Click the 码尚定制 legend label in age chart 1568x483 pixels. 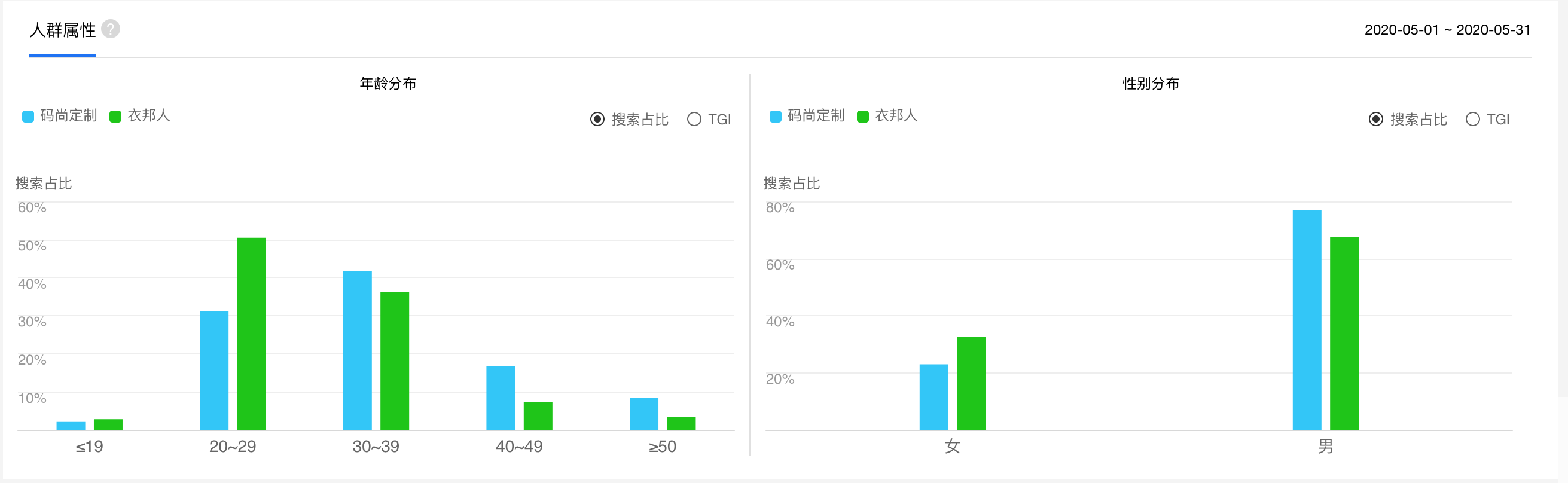pos(69,115)
